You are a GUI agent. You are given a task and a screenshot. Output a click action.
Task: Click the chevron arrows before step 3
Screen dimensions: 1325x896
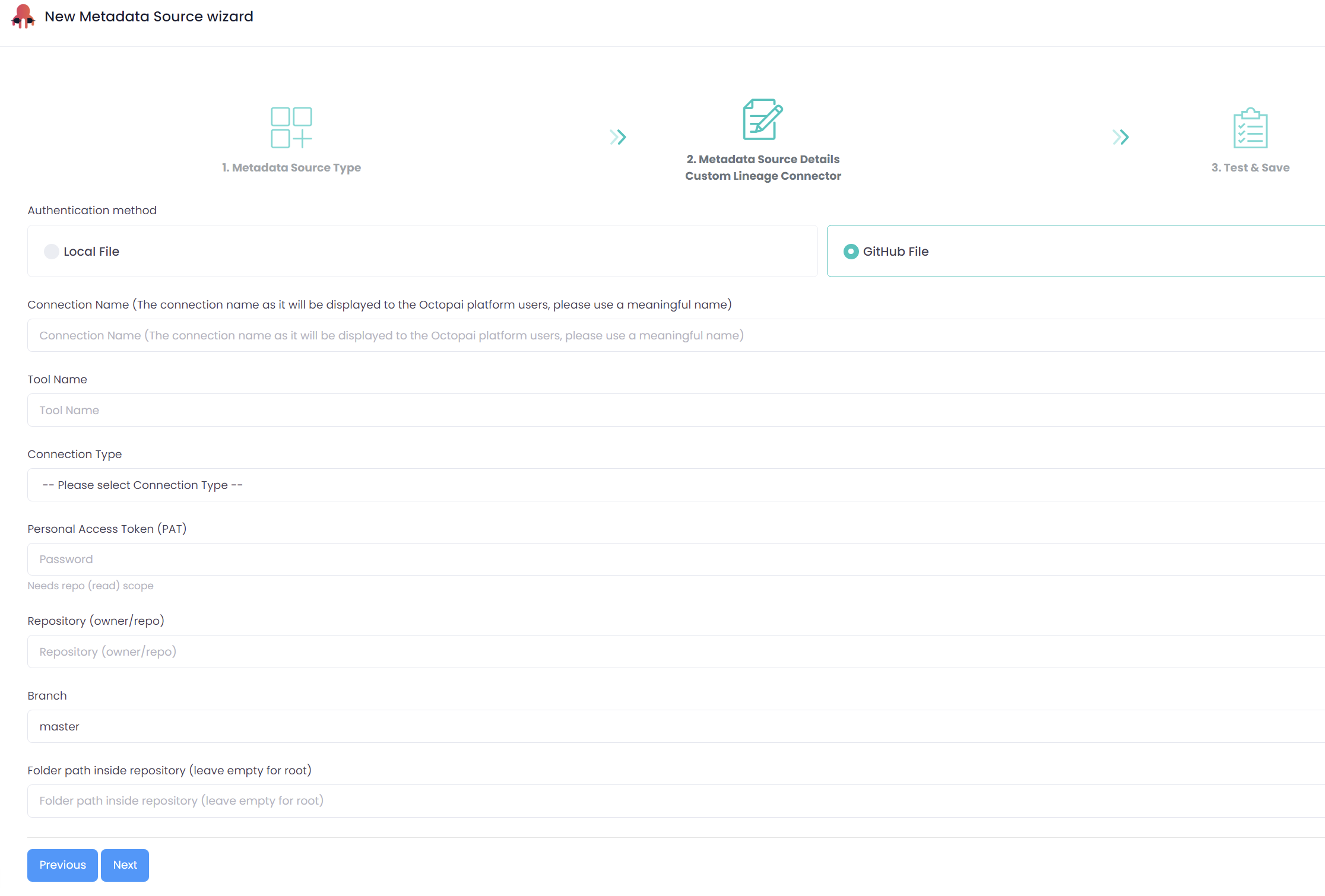(x=1121, y=137)
